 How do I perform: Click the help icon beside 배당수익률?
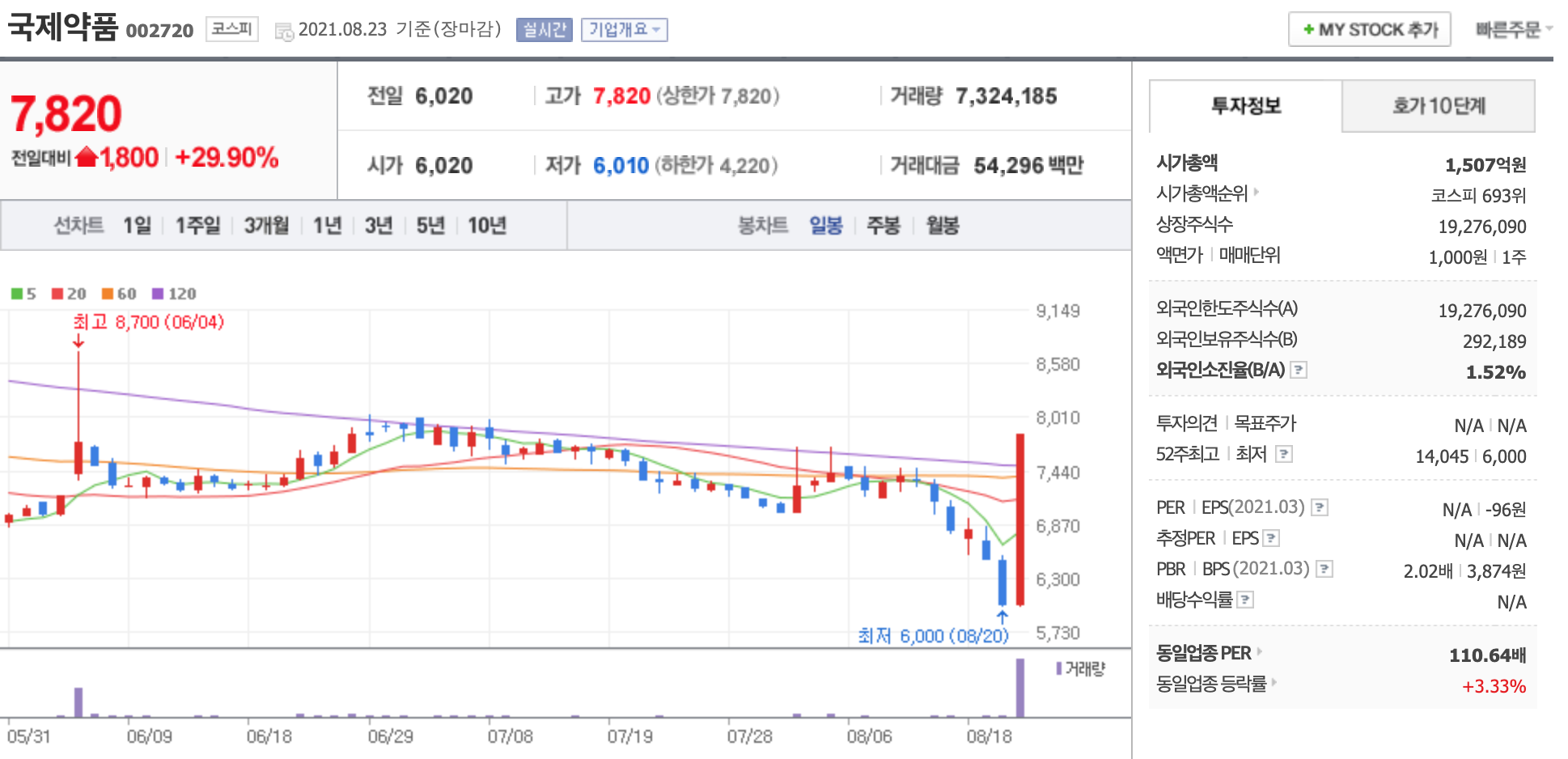pos(1246,600)
